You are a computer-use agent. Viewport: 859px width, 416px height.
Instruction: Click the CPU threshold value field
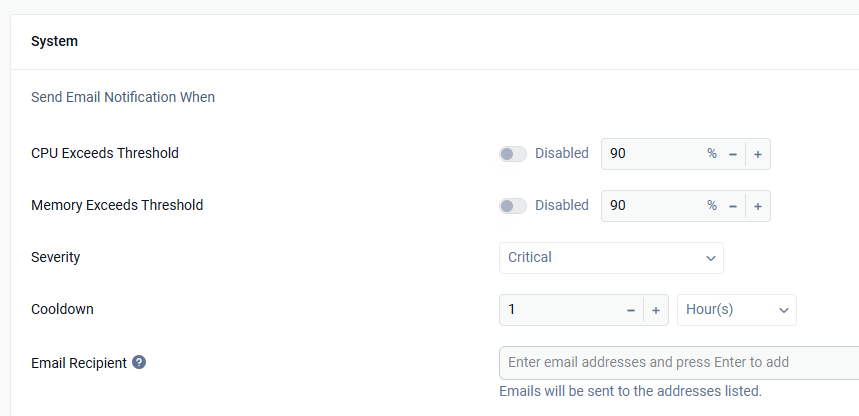pos(652,154)
